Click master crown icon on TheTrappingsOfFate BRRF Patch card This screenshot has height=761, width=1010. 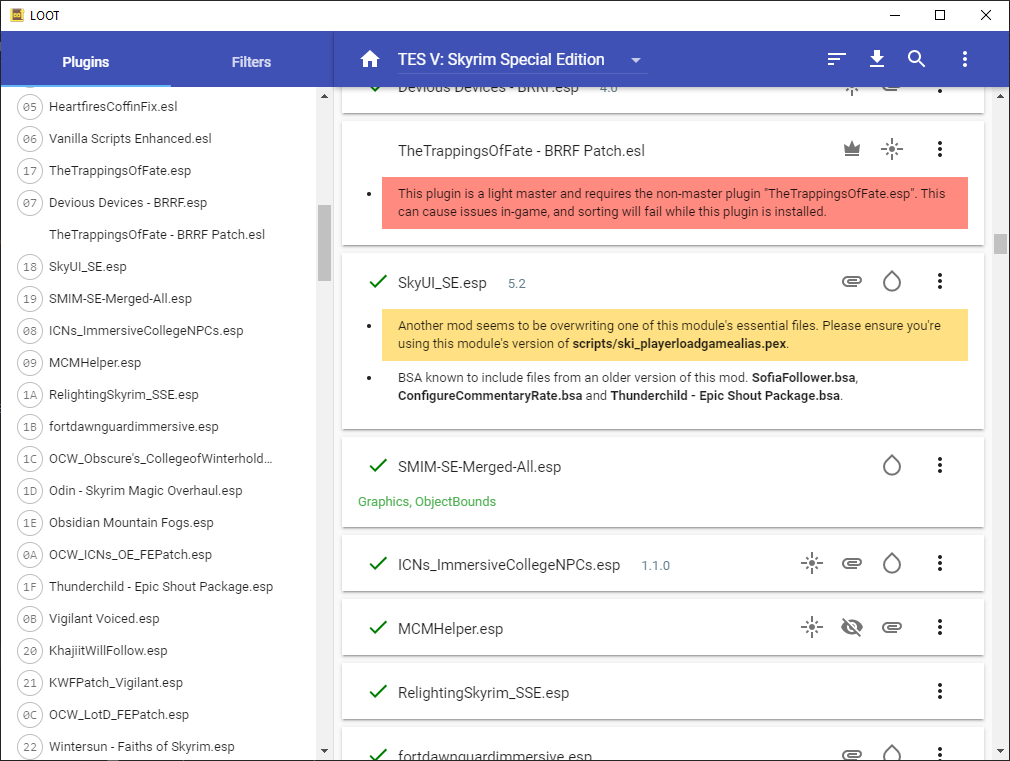(x=852, y=149)
